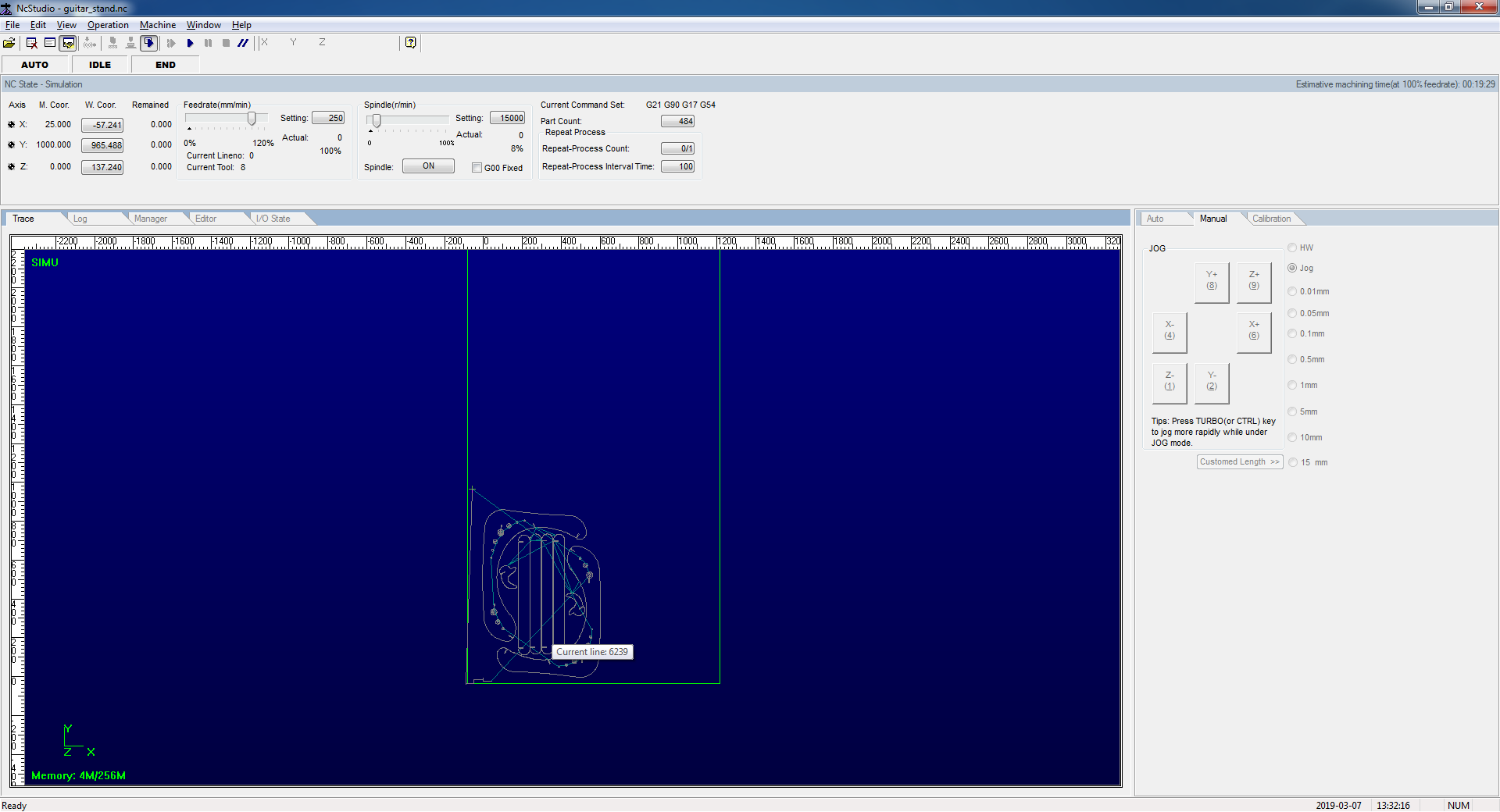This screenshot has width=1500, height=812.
Task: Select the 5mm step radio button
Action: tap(1292, 411)
